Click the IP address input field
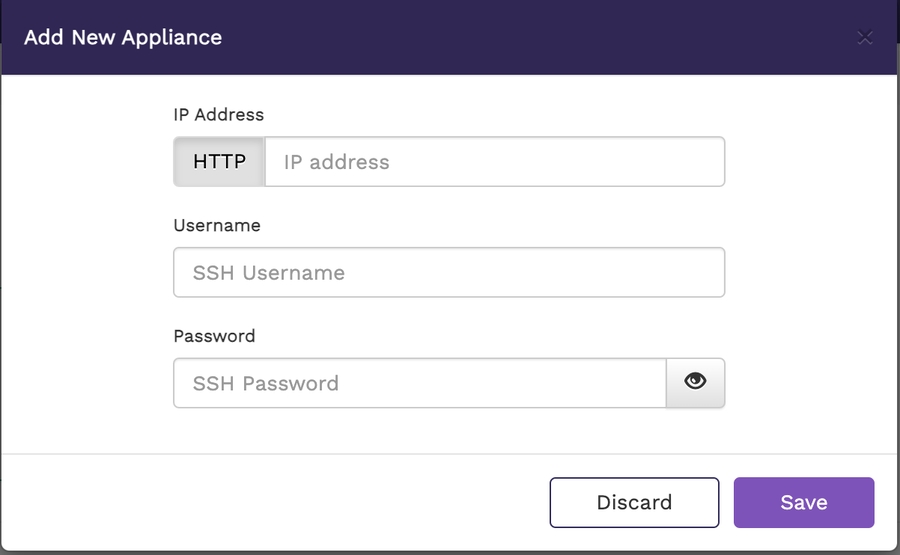The width and height of the screenshot is (900, 555). pyautogui.click(x=494, y=162)
